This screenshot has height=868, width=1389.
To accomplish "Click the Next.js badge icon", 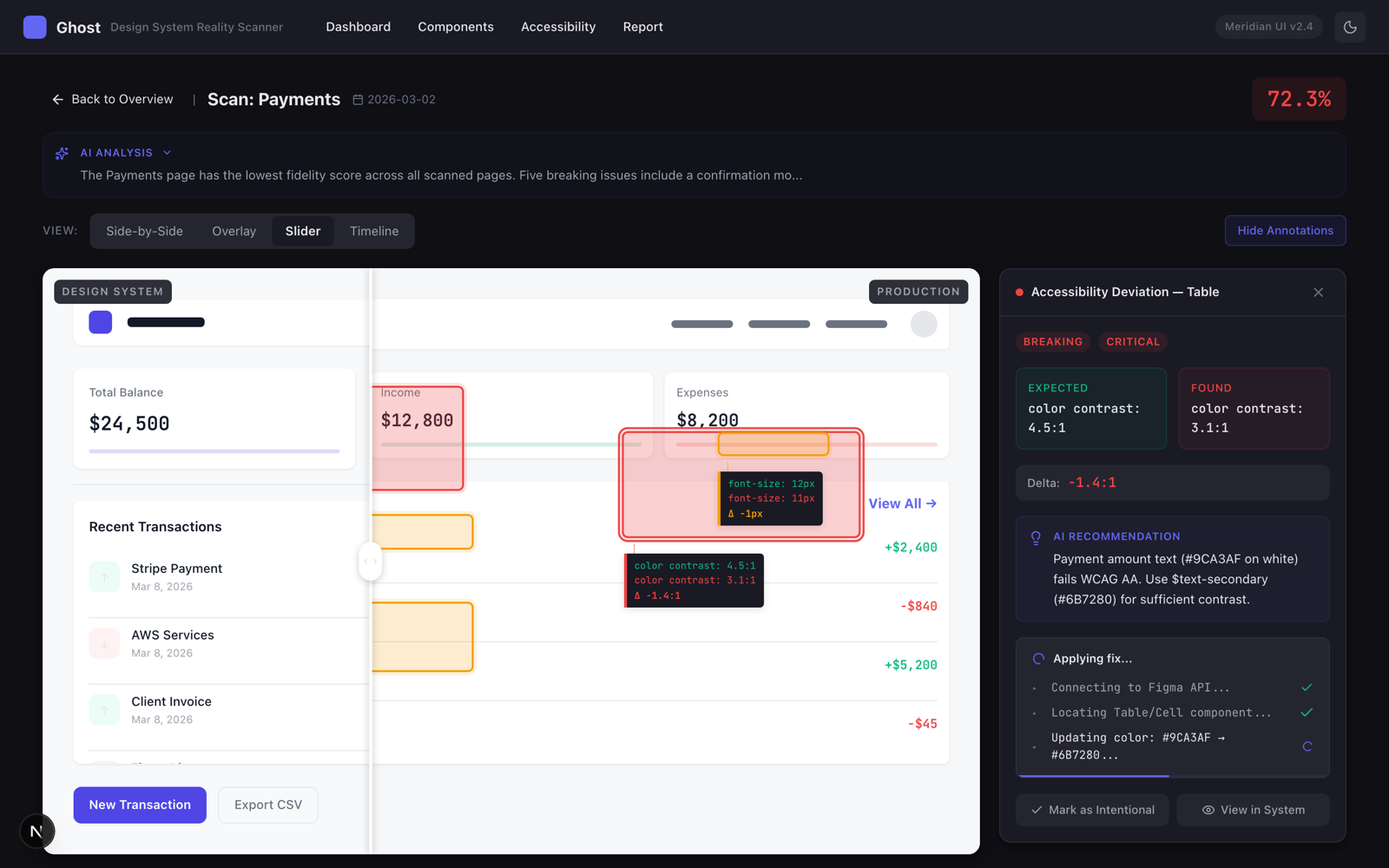I will click(36, 831).
